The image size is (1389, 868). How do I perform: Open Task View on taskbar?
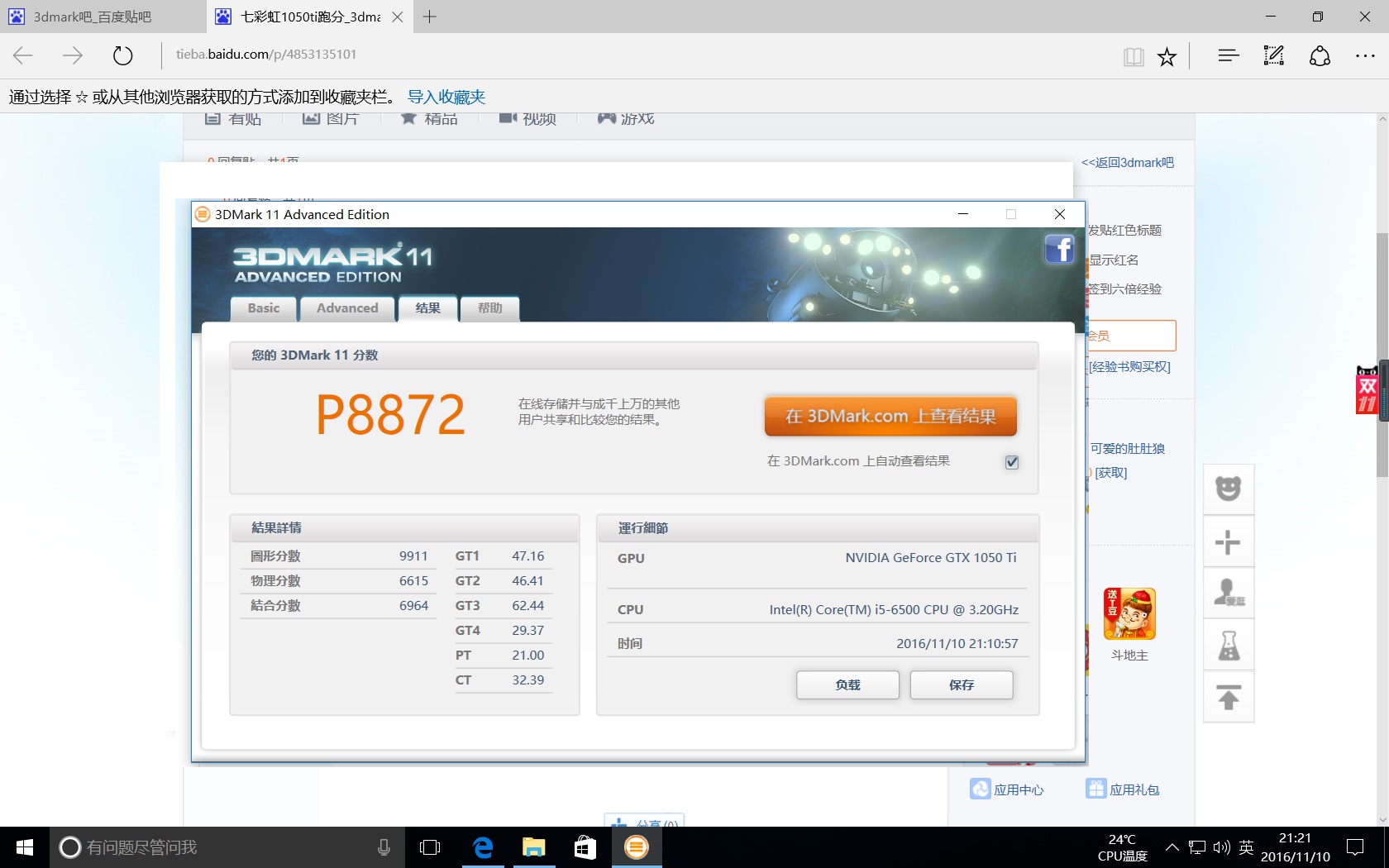[x=430, y=847]
